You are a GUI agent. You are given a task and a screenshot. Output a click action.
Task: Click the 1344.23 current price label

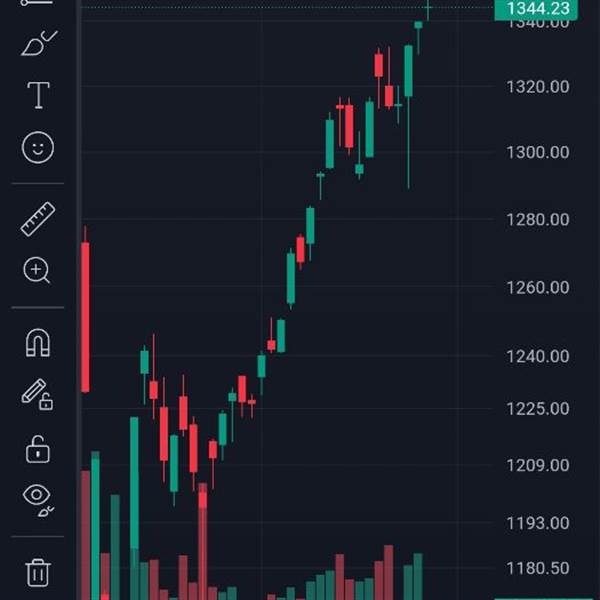[536, 9]
